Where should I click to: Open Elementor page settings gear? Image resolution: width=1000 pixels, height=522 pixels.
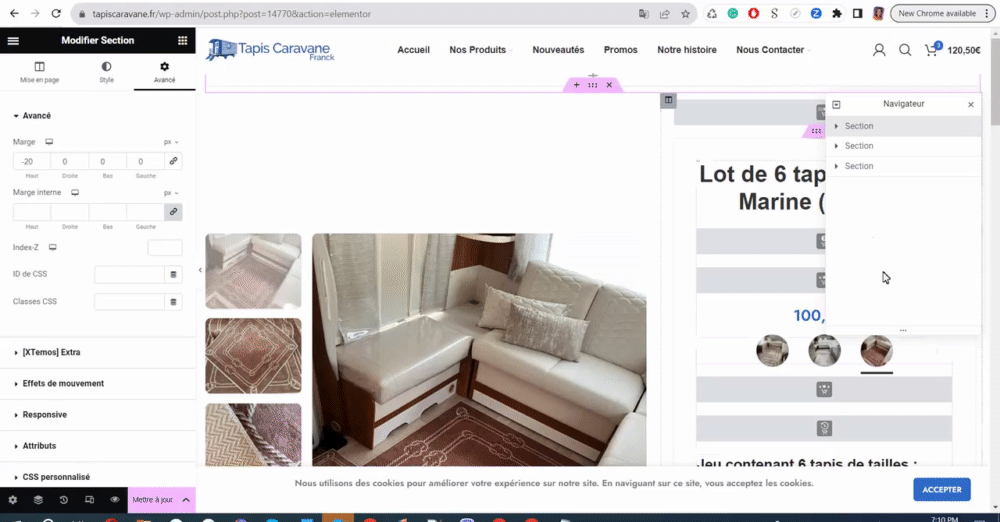point(13,500)
